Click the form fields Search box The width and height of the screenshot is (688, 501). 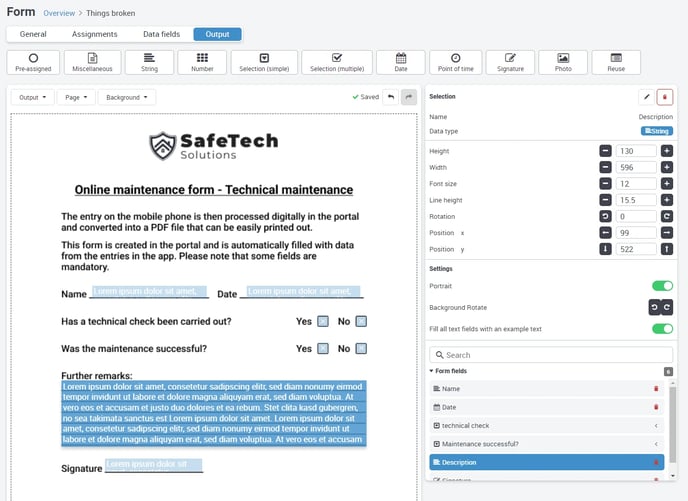click(x=551, y=355)
